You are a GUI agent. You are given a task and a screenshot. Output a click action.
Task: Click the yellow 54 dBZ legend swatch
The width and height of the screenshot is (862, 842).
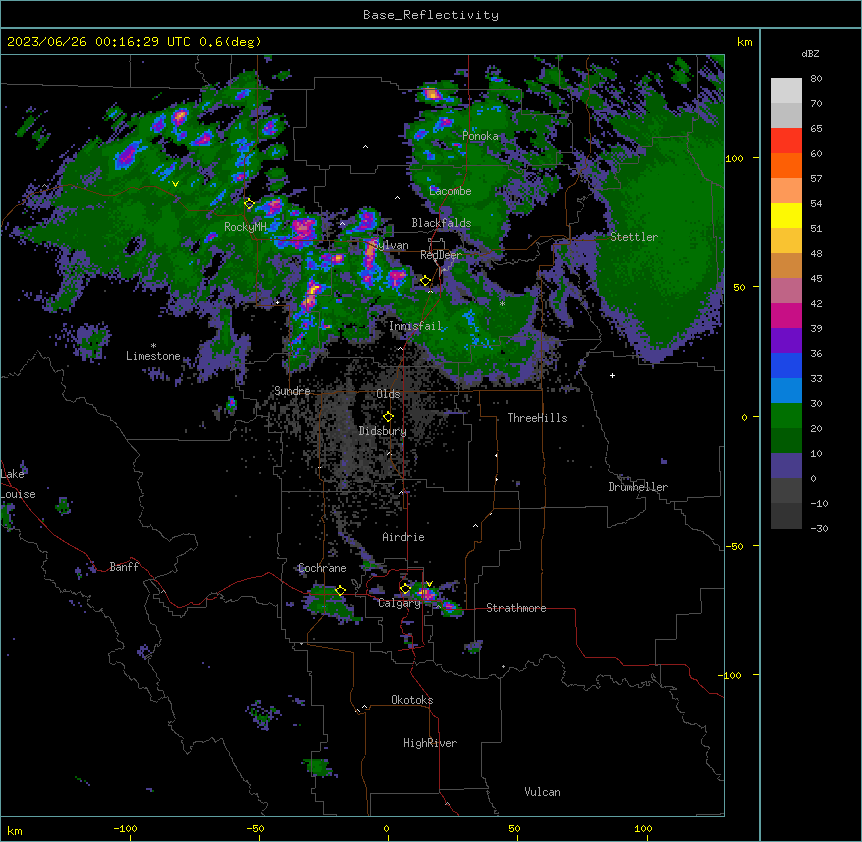pyautogui.click(x=786, y=215)
